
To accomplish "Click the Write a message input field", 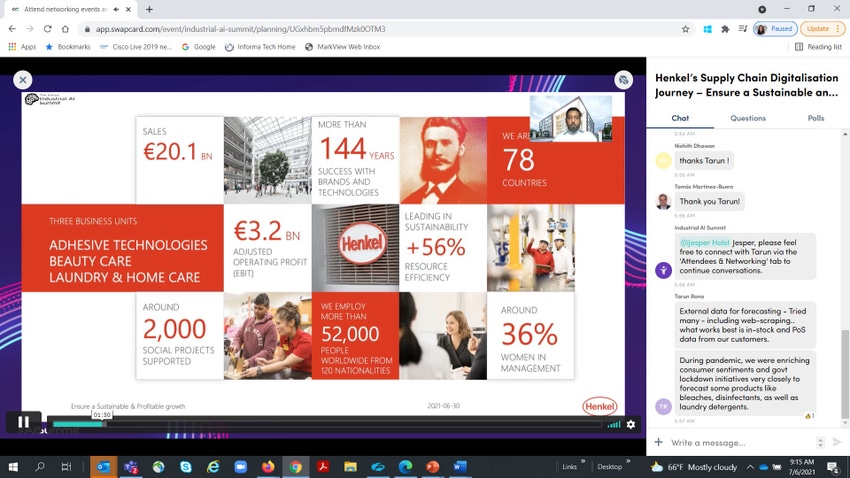I will point(740,443).
